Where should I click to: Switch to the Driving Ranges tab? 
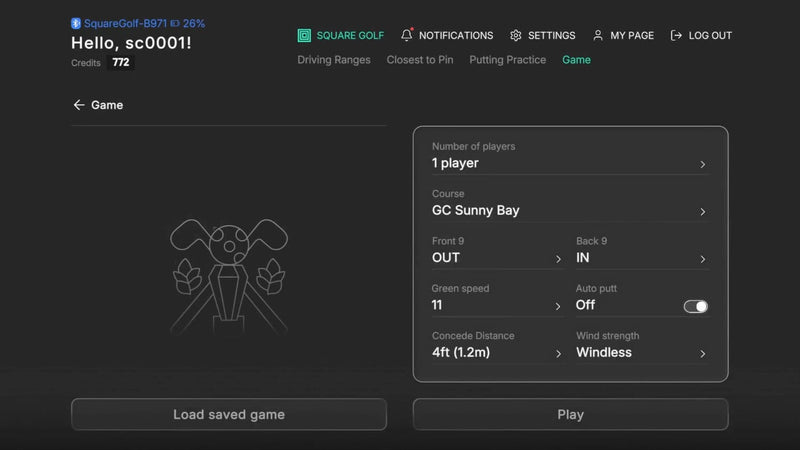point(334,60)
